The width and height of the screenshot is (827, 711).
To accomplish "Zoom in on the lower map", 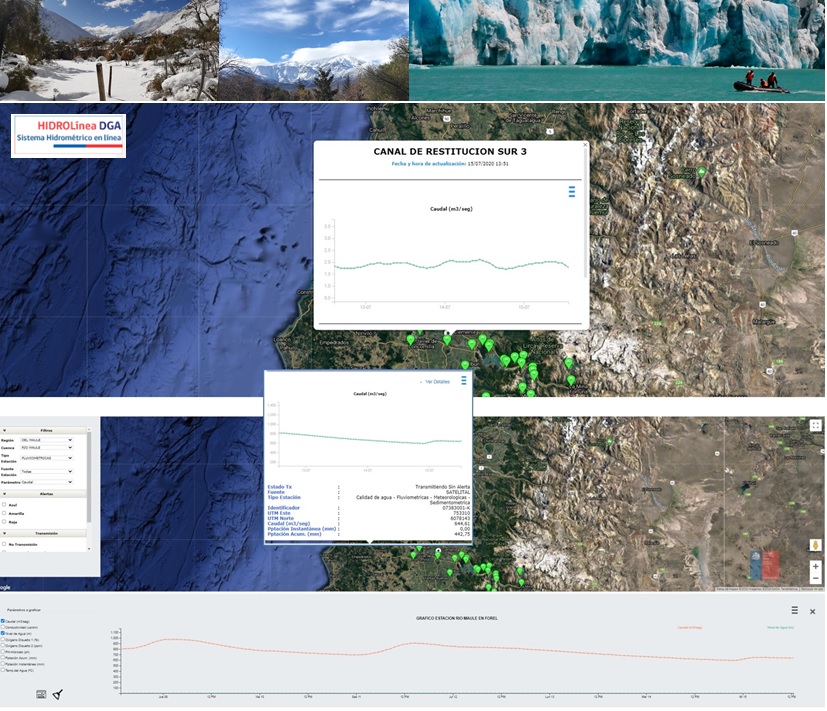I will pyautogui.click(x=815, y=566).
